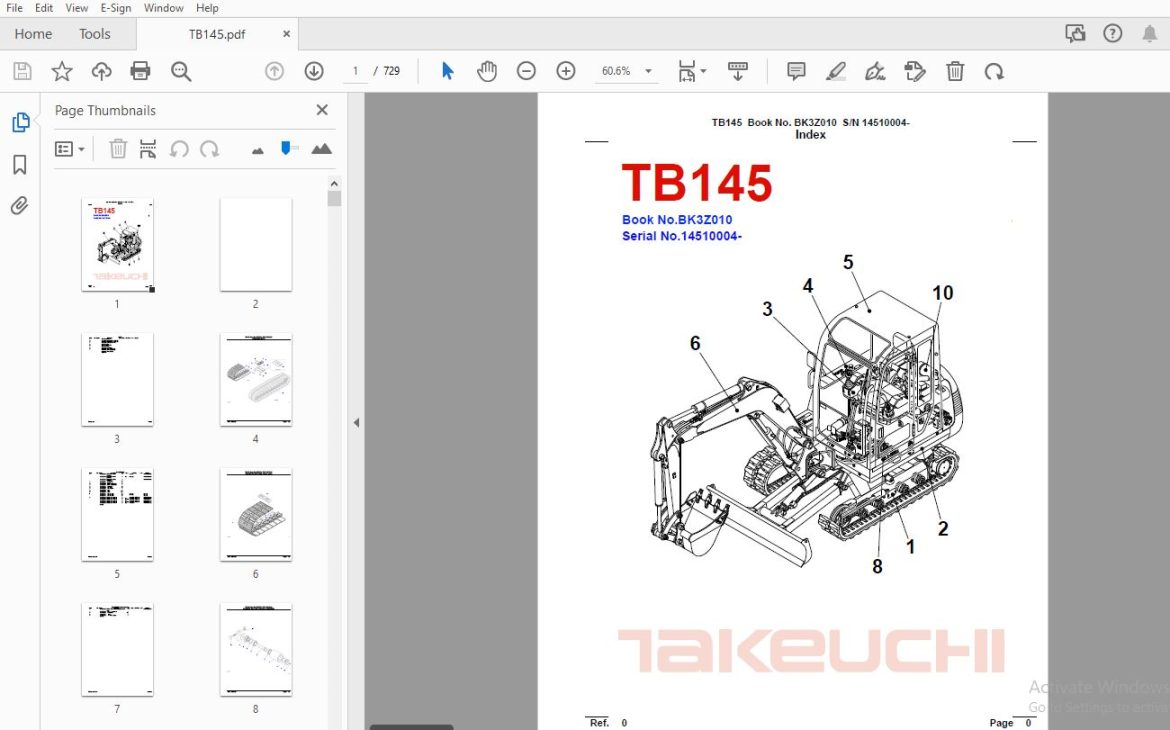Open thumbnail options menu dropdown

(69, 149)
